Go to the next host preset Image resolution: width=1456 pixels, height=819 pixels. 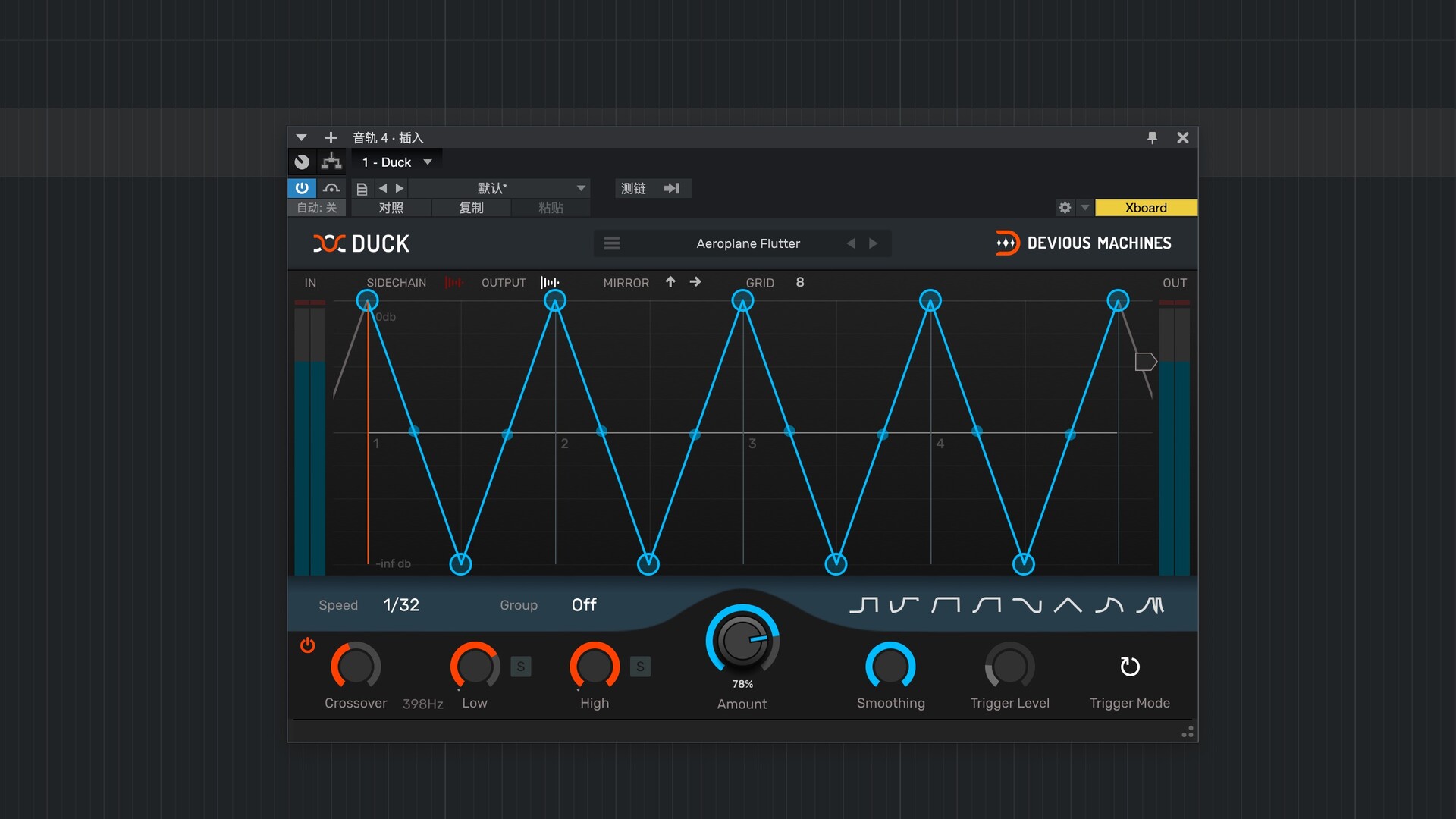(400, 188)
